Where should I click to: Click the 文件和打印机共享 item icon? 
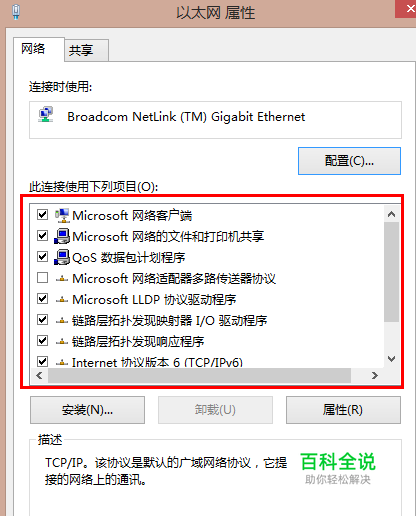(x=62, y=236)
